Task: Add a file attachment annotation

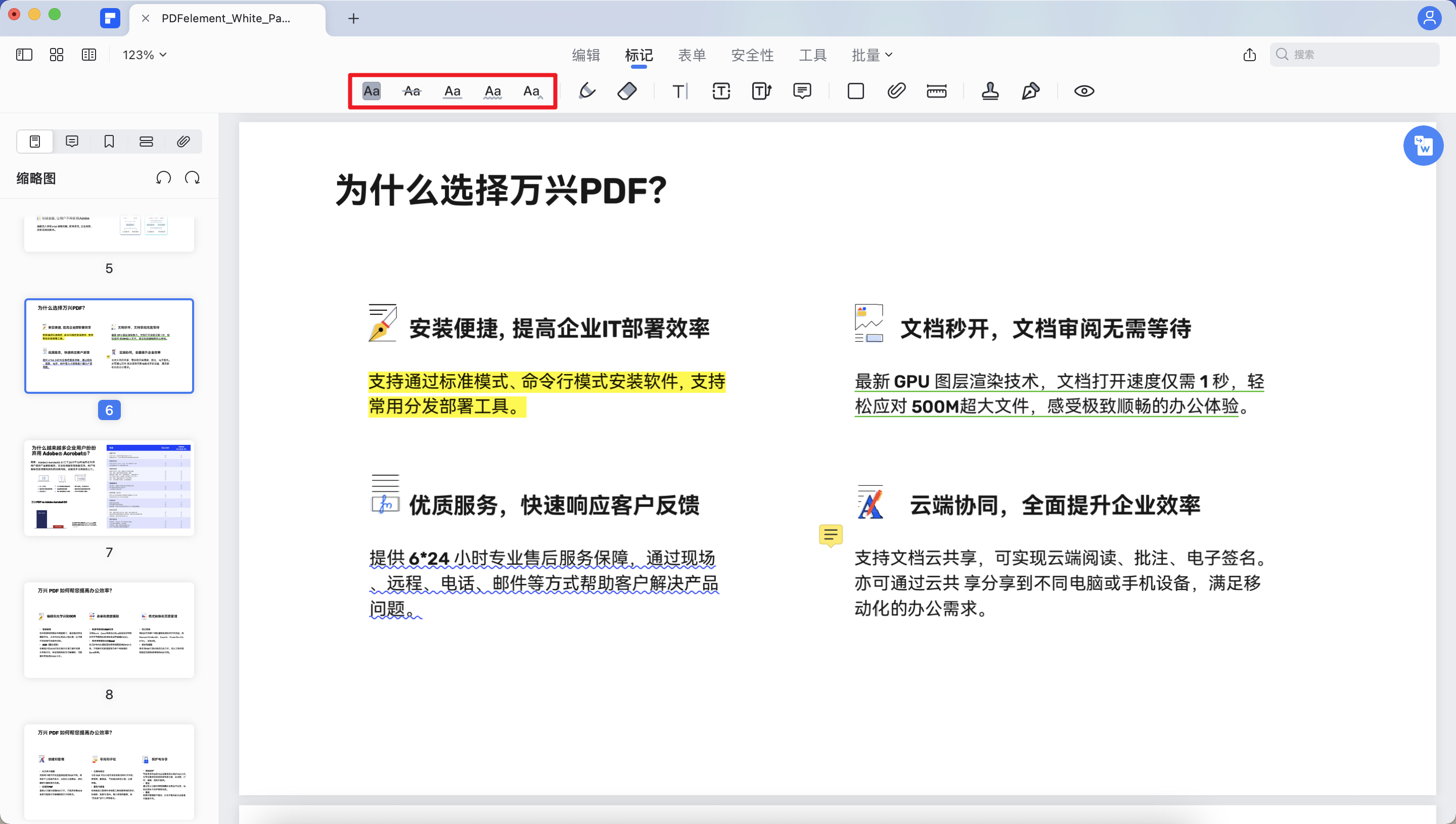Action: [896, 90]
